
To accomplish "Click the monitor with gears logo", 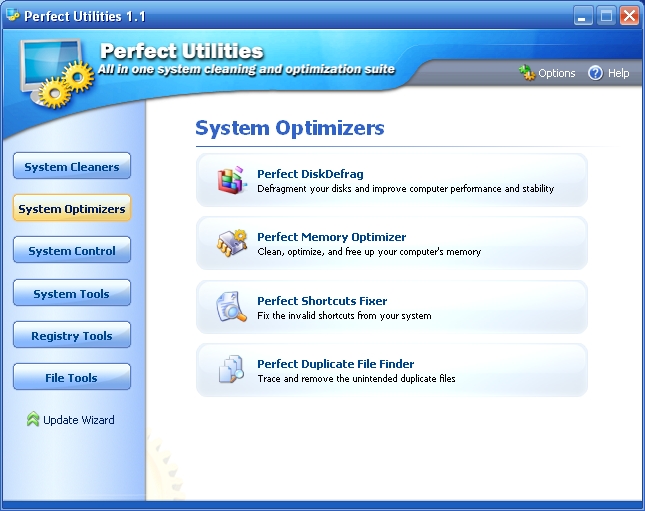I will tap(56, 74).
